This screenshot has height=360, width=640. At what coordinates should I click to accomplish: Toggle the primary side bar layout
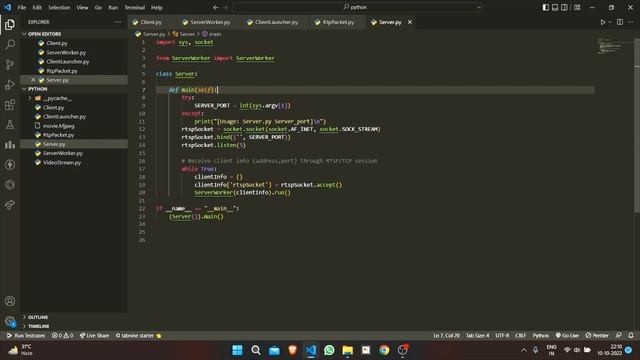pyautogui.click(x=546, y=7)
